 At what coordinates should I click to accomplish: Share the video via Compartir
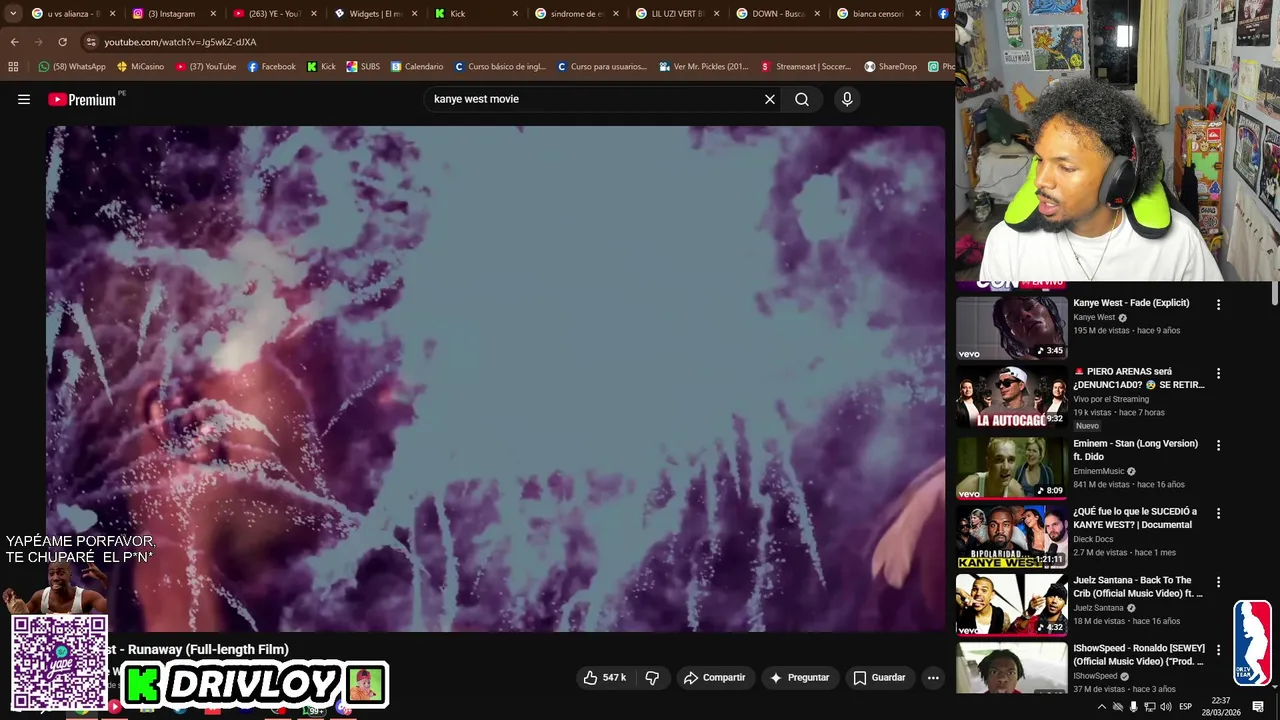click(x=714, y=677)
